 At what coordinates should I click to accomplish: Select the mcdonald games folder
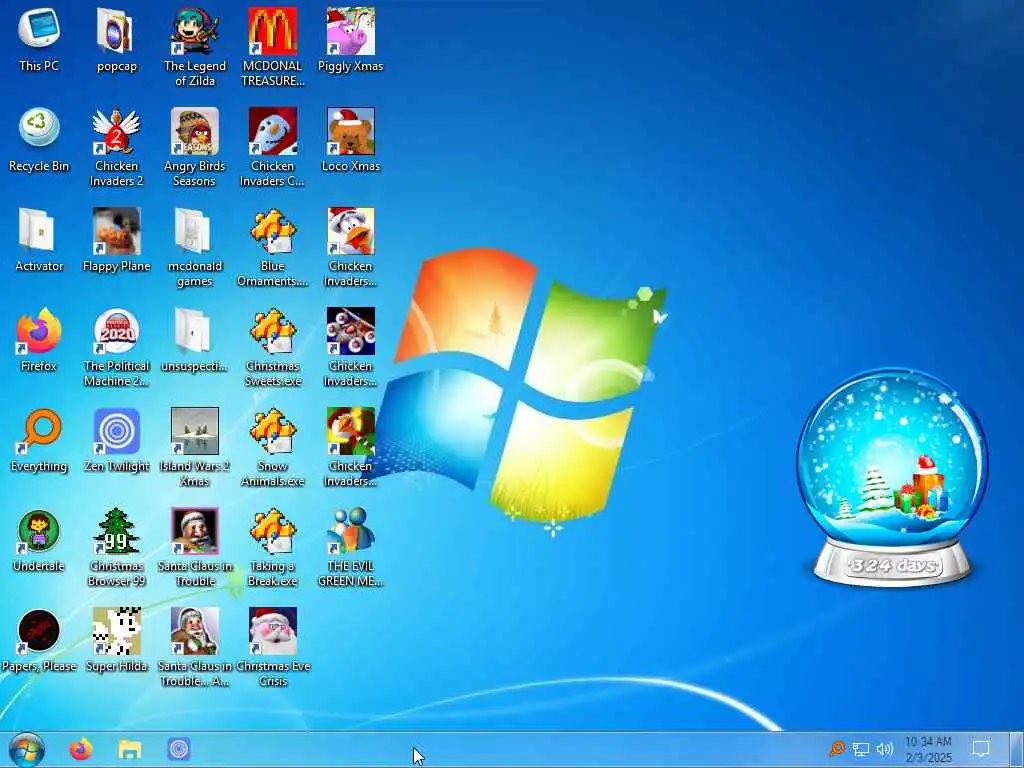pyautogui.click(x=195, y=247)
